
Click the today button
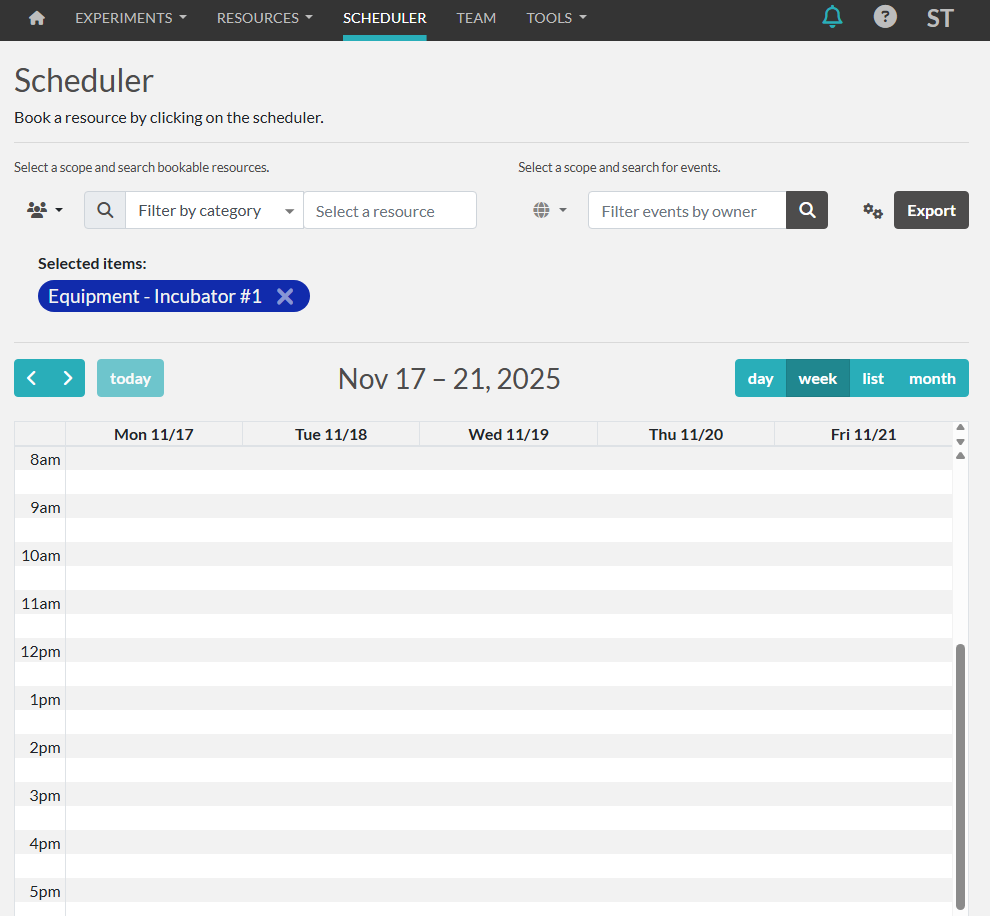point(130,378)
